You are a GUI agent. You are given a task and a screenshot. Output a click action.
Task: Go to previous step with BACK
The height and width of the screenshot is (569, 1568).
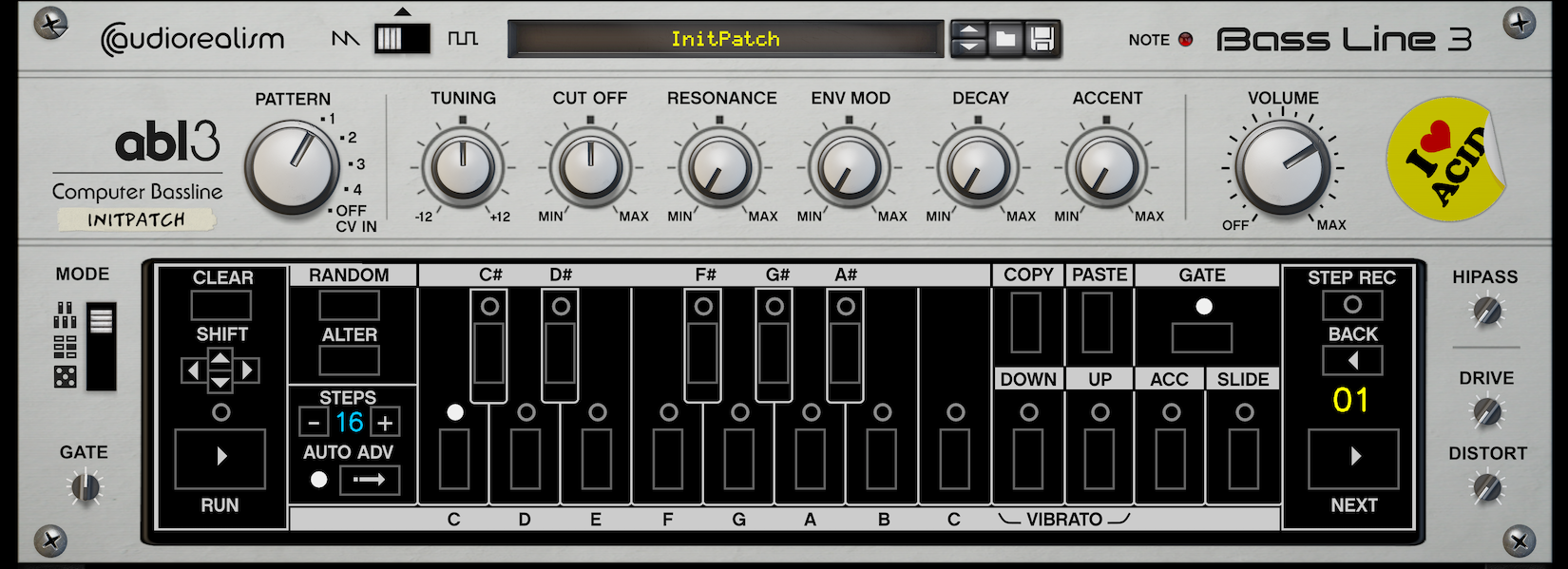[x=1352, y=361]
